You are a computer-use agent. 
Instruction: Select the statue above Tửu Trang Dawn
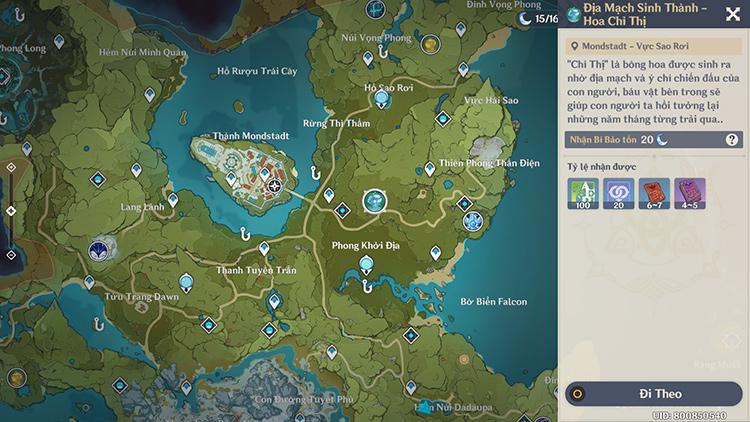(186, 282)
